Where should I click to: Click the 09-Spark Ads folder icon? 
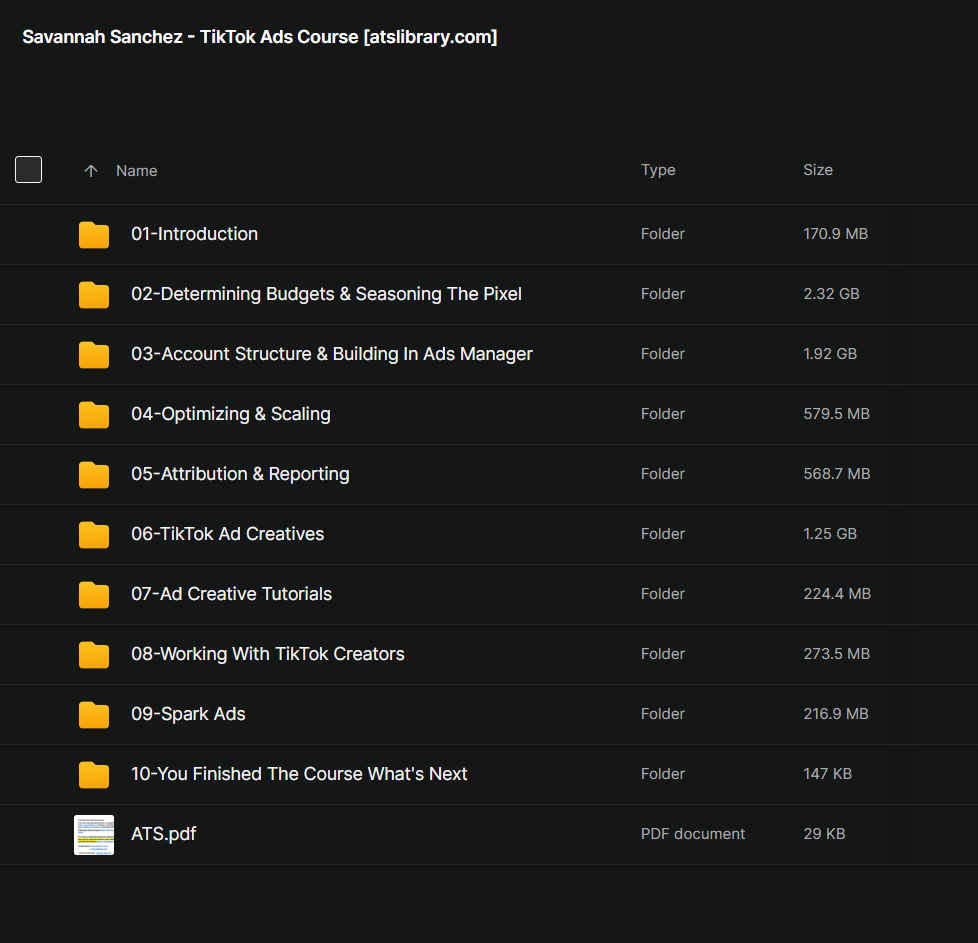pyautogui.click(x=94, y=714)
